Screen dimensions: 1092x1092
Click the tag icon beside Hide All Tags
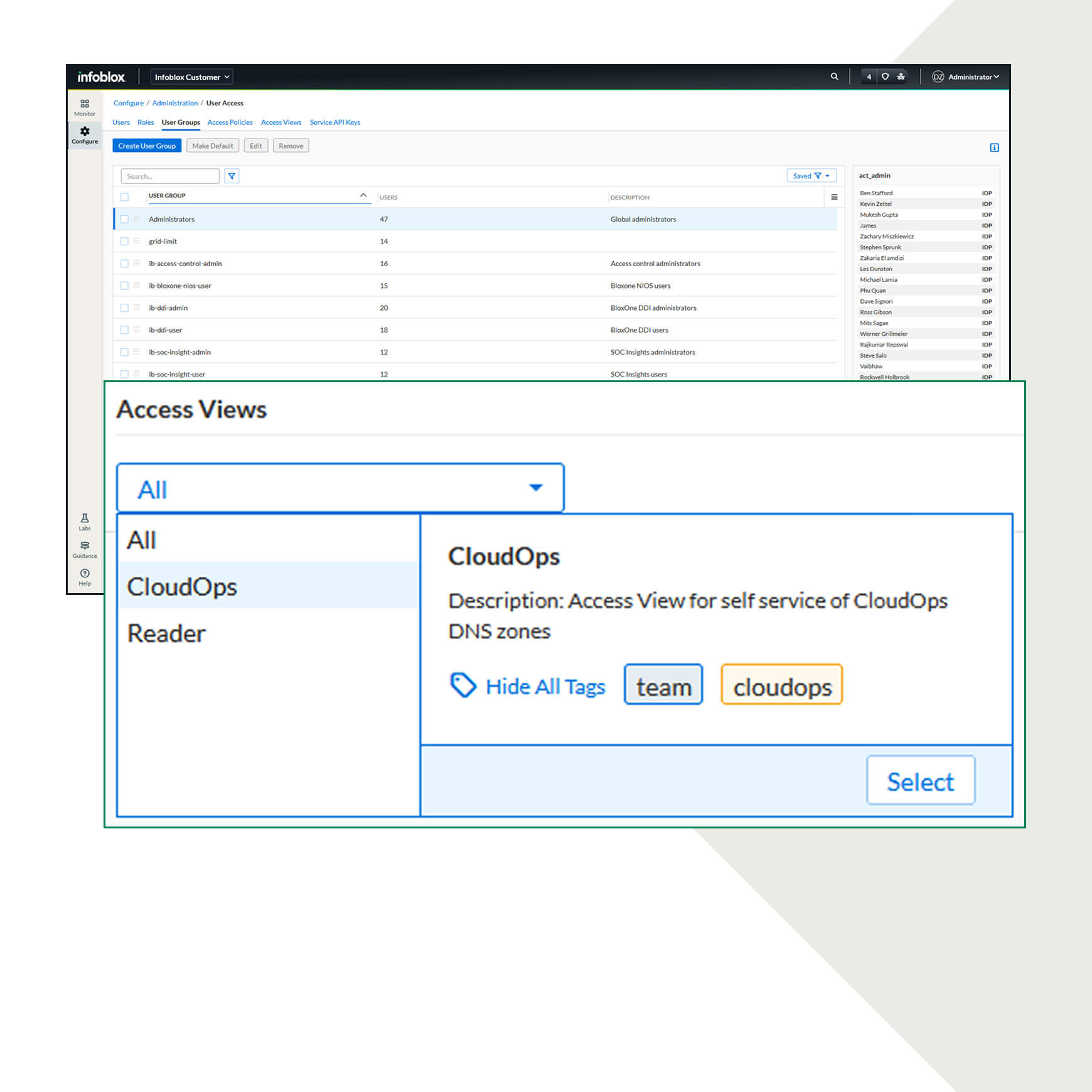pyautogui.click(x=464, y=685)
